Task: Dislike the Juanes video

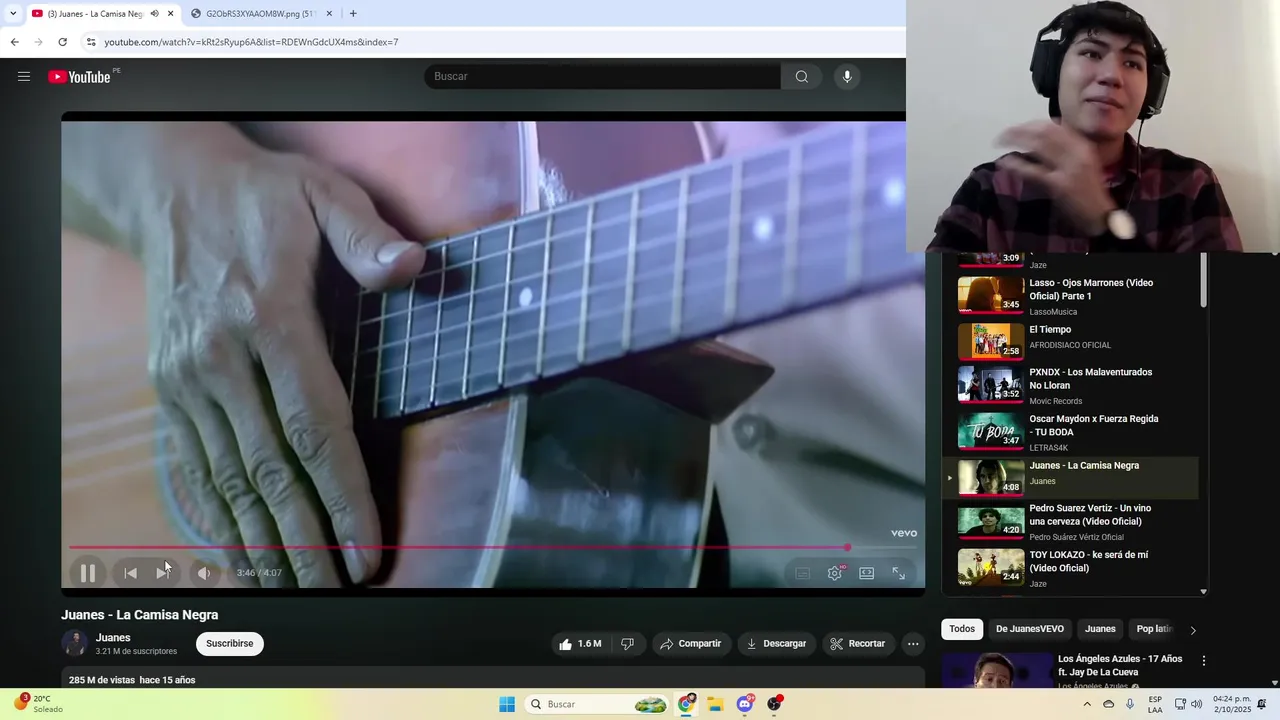Action: tap(627, 644)
